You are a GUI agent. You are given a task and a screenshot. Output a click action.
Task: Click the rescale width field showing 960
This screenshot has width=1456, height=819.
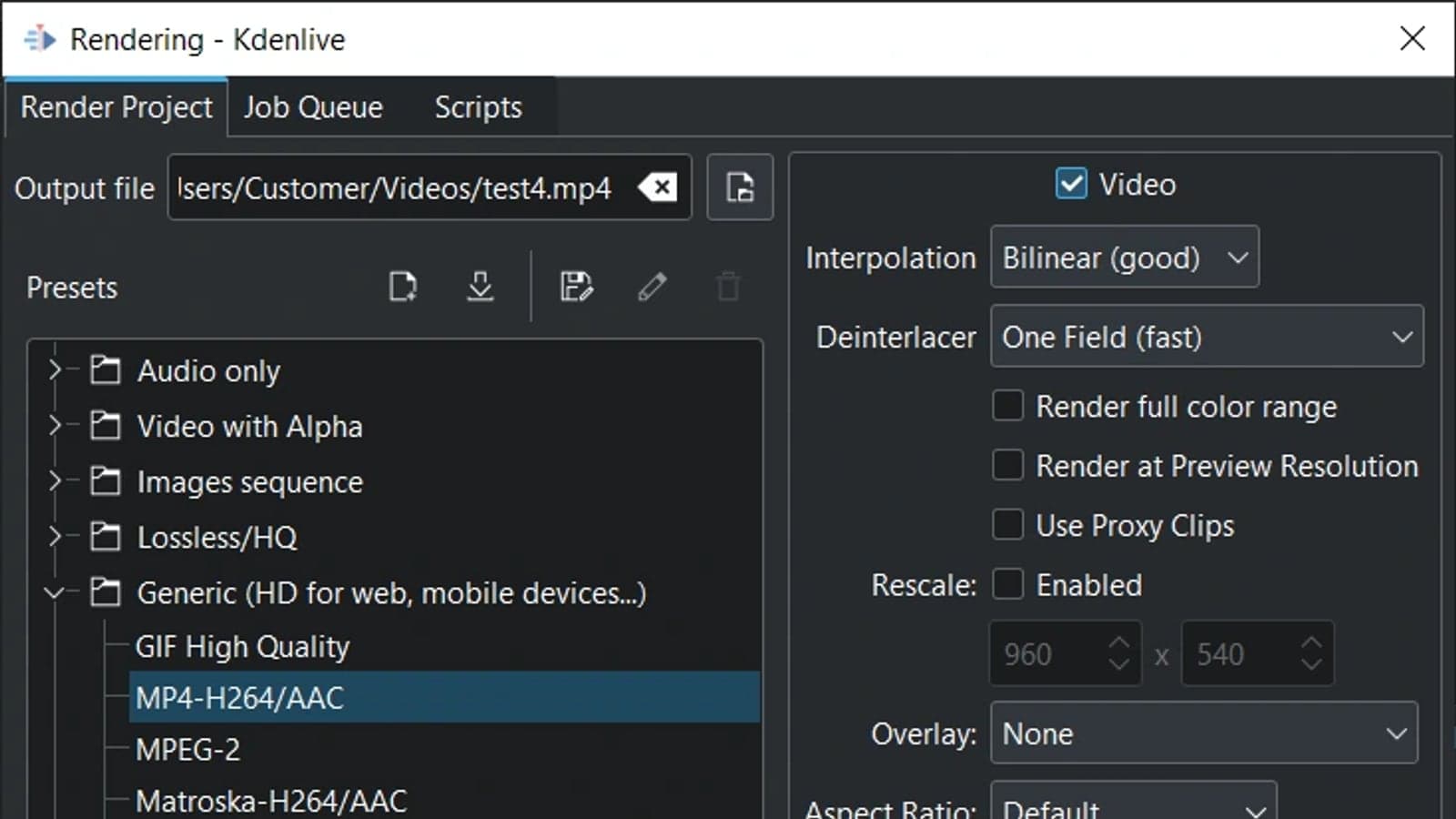(x=1065, y=653)
